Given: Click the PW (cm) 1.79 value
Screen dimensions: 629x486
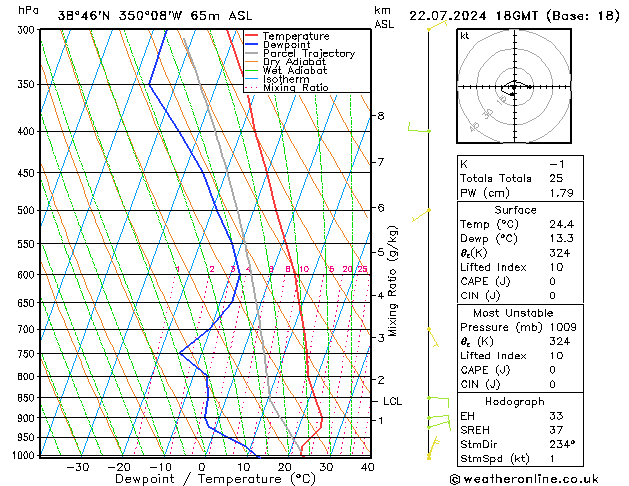Looking at the screenshot, I should point(561,193).
